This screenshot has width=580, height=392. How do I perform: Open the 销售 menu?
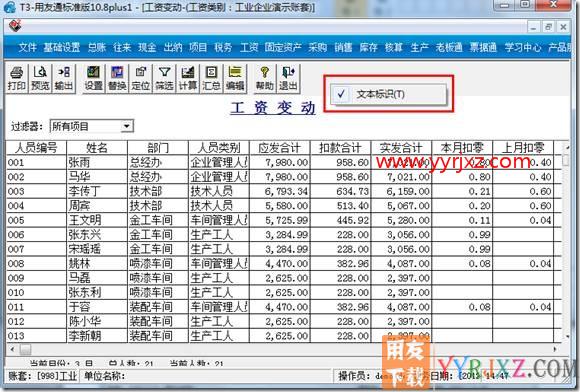(x=343, y=47)
